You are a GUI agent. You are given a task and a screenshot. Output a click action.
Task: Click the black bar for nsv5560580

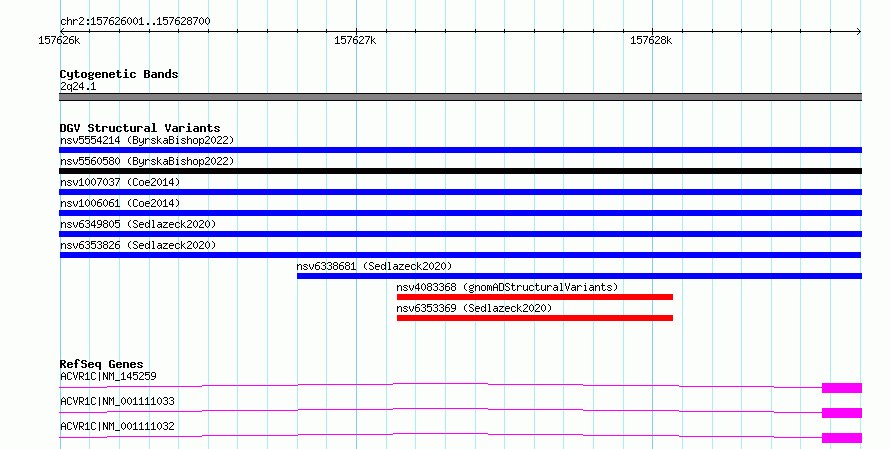(460, 171)
